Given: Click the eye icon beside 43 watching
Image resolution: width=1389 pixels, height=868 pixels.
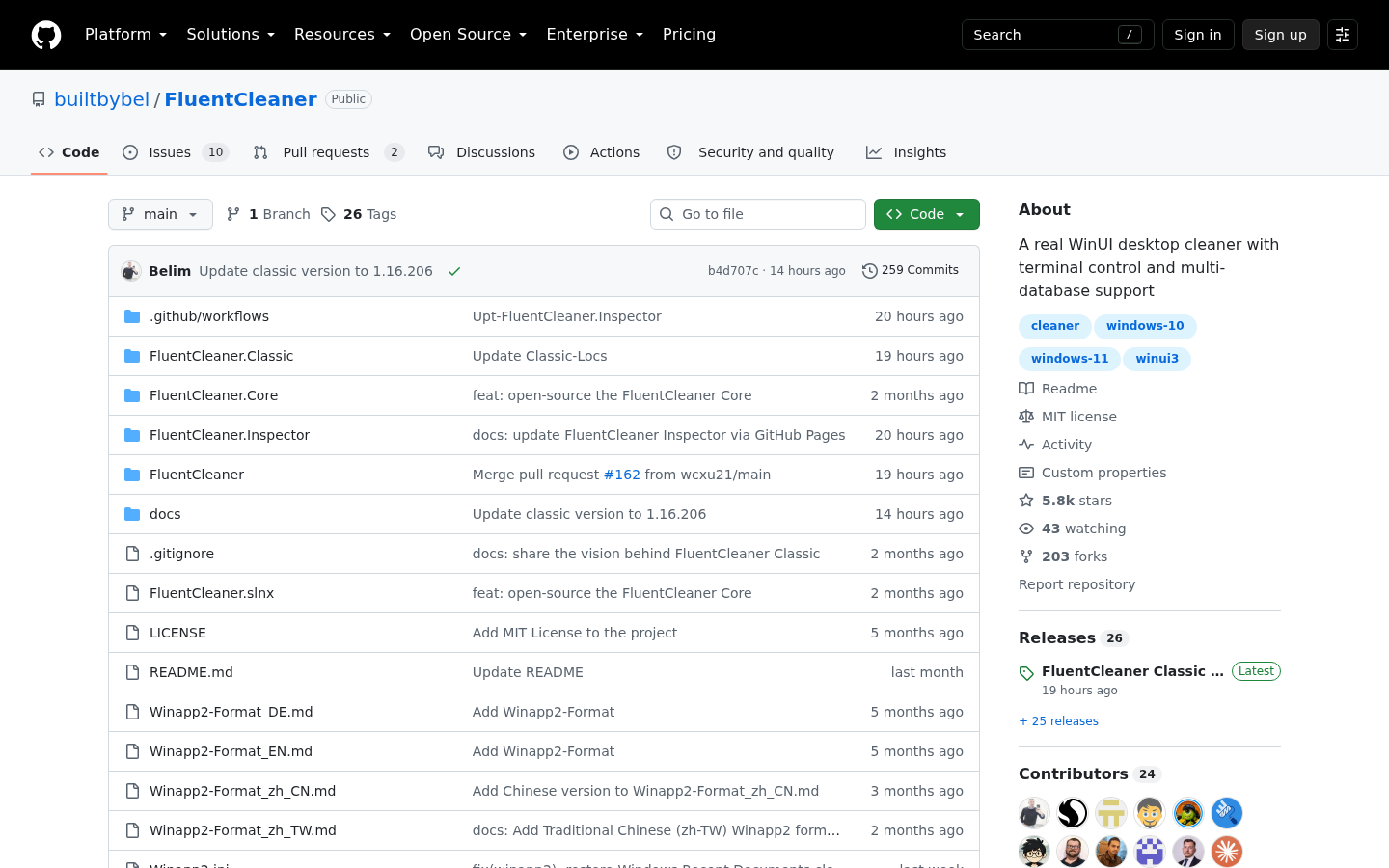Looking at the screenshot, I should pos(1026,529).
